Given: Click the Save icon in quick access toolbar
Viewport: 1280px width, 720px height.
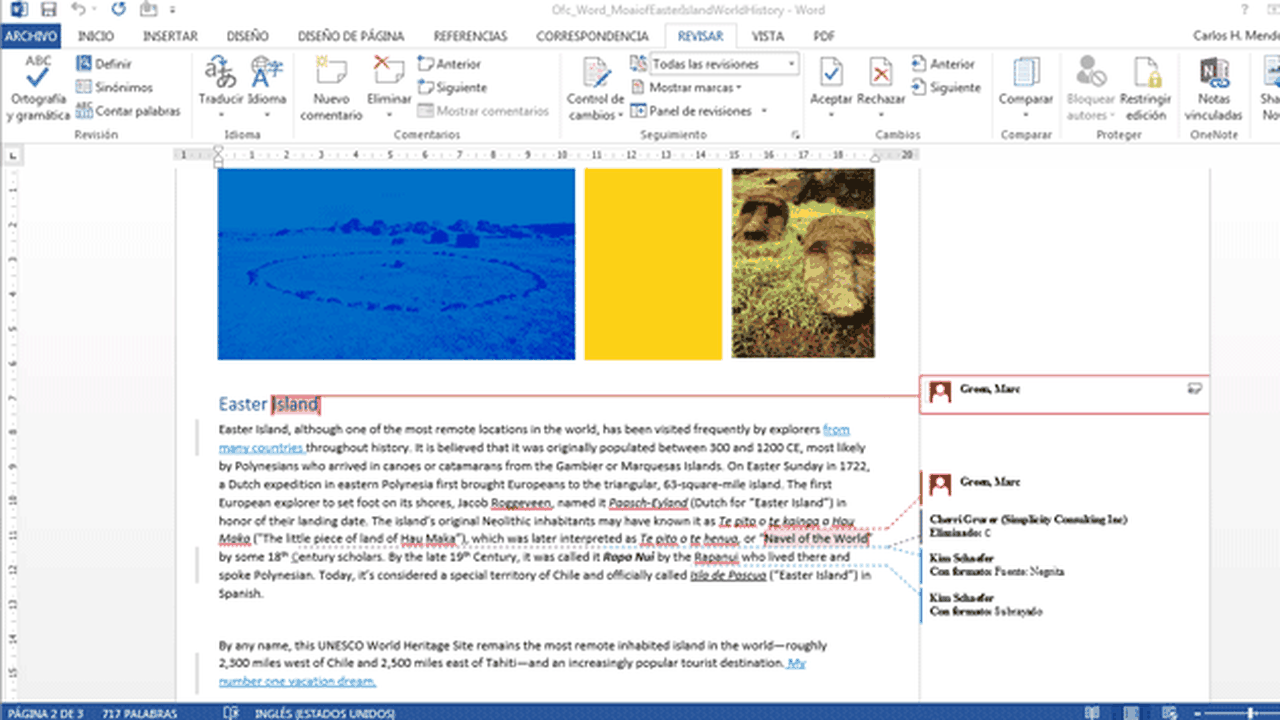Looking at the screenshot, I should (49, 11).
